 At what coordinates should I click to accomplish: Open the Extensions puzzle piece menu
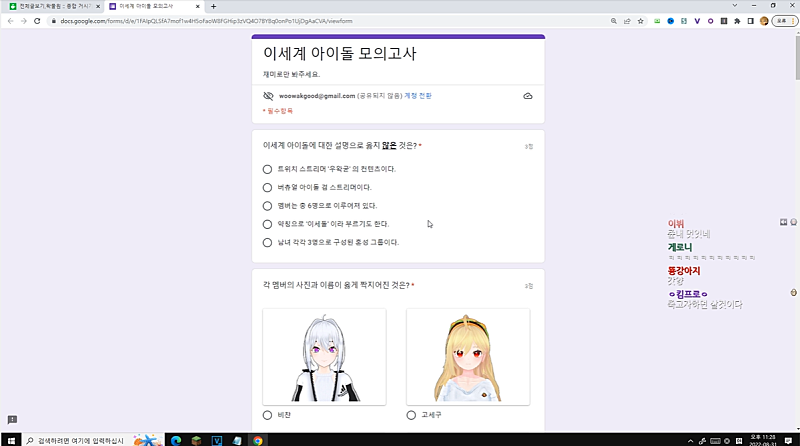[x=737, y=21]
